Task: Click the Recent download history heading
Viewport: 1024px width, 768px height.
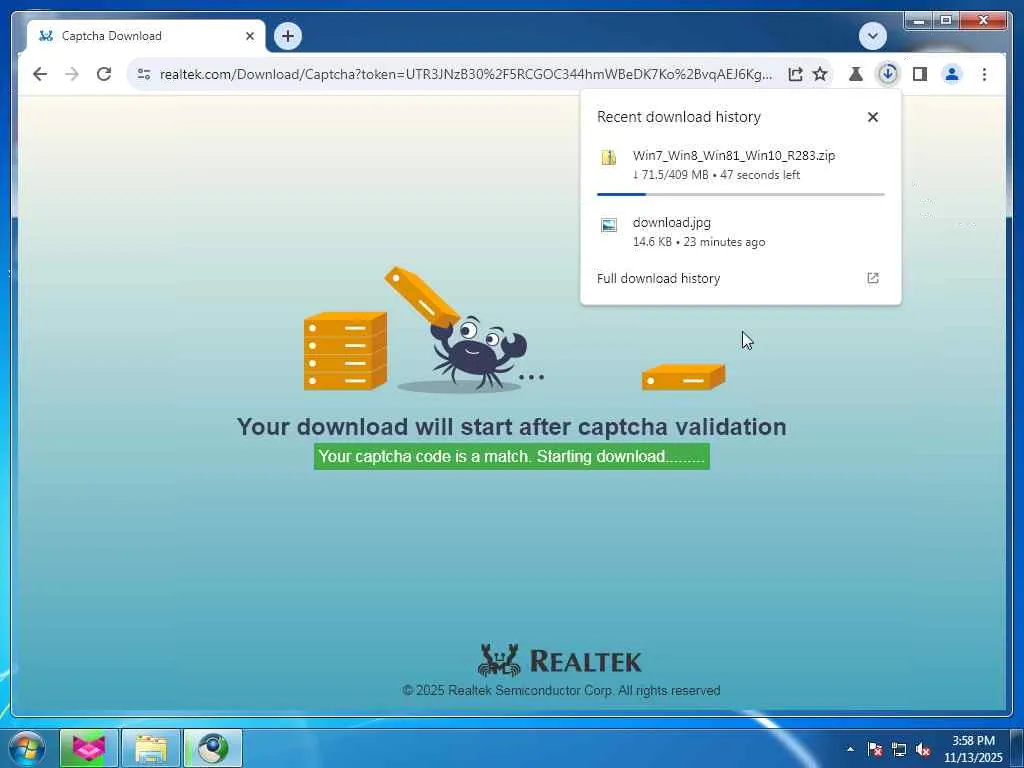Action: pos(679,117)
